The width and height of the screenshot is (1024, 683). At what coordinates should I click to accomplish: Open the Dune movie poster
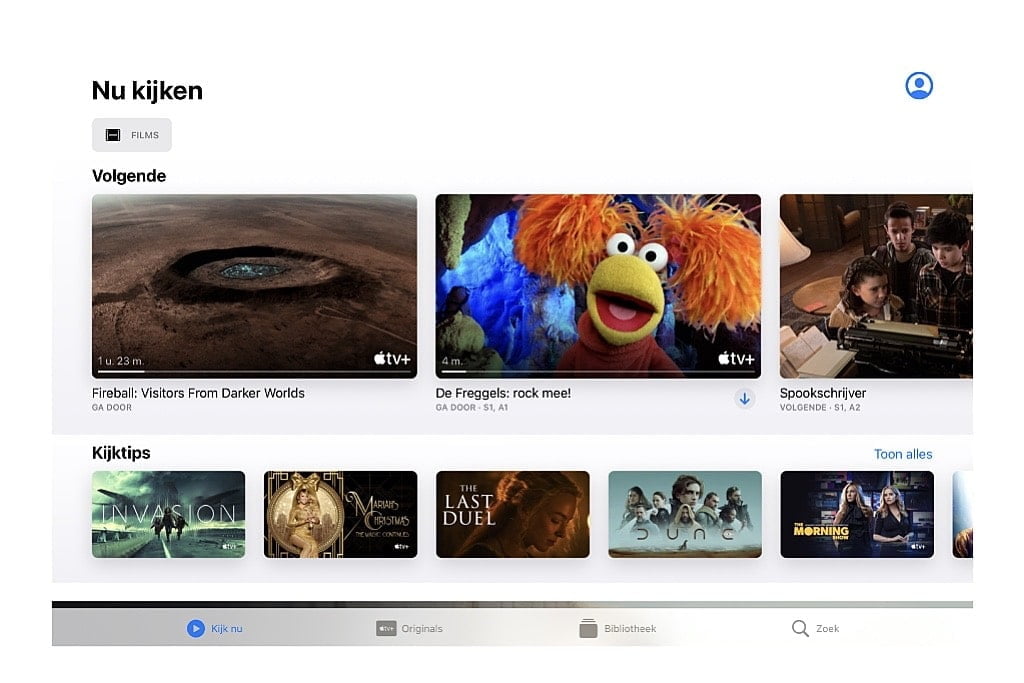685,515
